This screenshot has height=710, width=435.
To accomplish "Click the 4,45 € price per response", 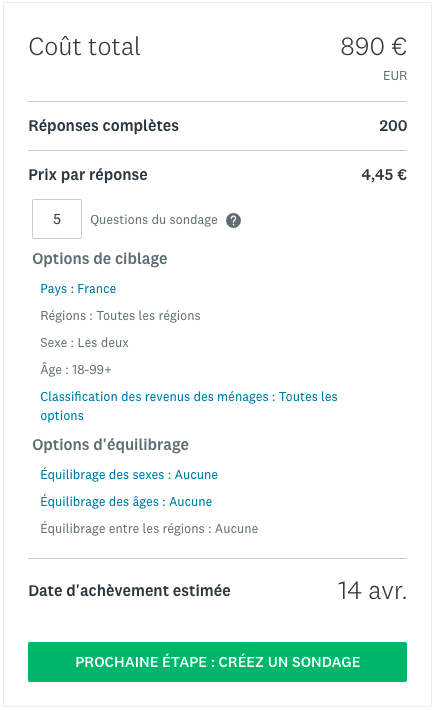I will coord(384,175).
